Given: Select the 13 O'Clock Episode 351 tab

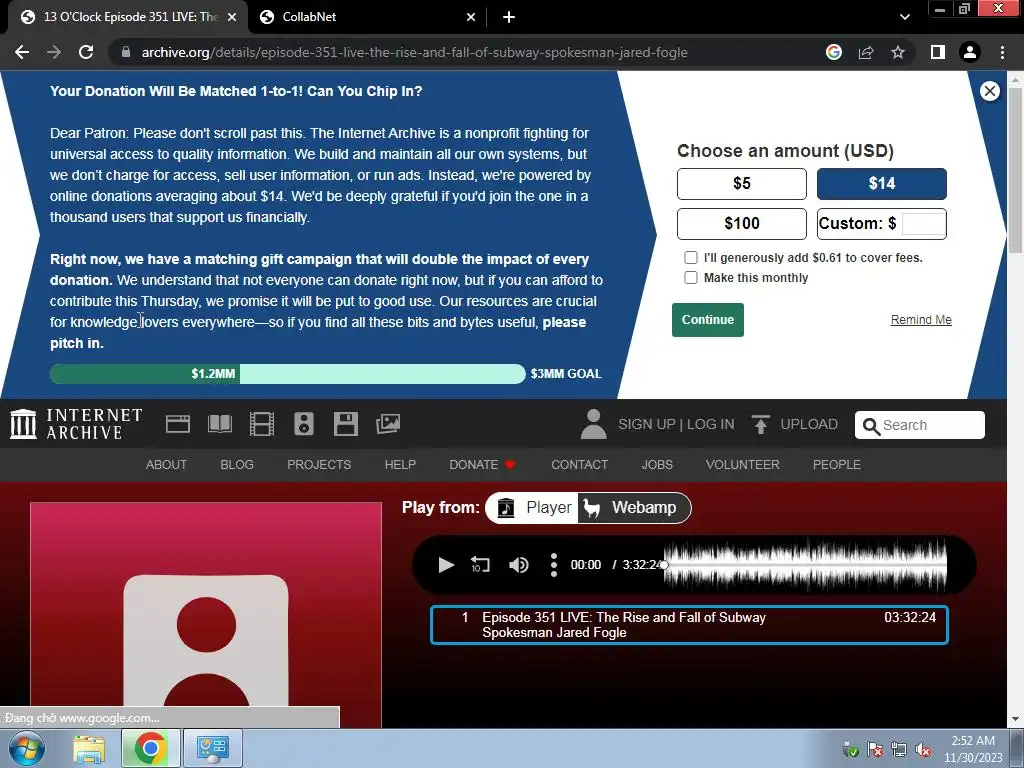Looking at the screenshot, I should click(x=128, y=17).
